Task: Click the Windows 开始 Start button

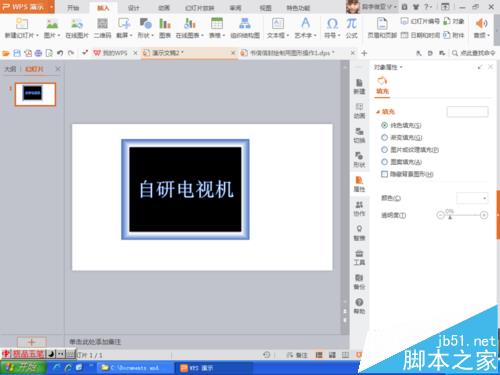Action: 23,368
